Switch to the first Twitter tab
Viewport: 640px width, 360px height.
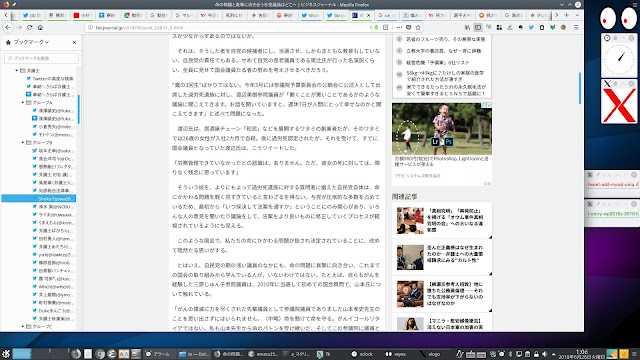coord(32,15)
